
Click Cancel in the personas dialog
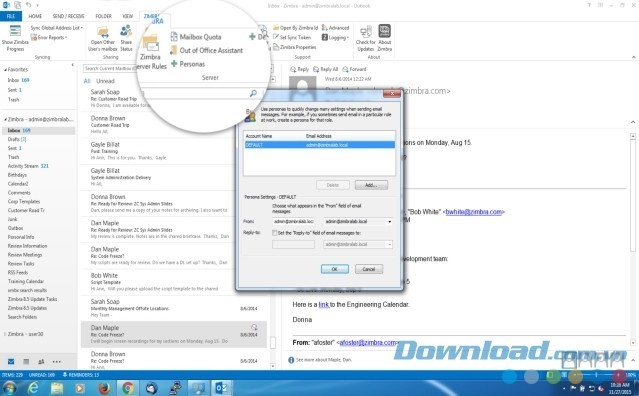coord(369,269)
